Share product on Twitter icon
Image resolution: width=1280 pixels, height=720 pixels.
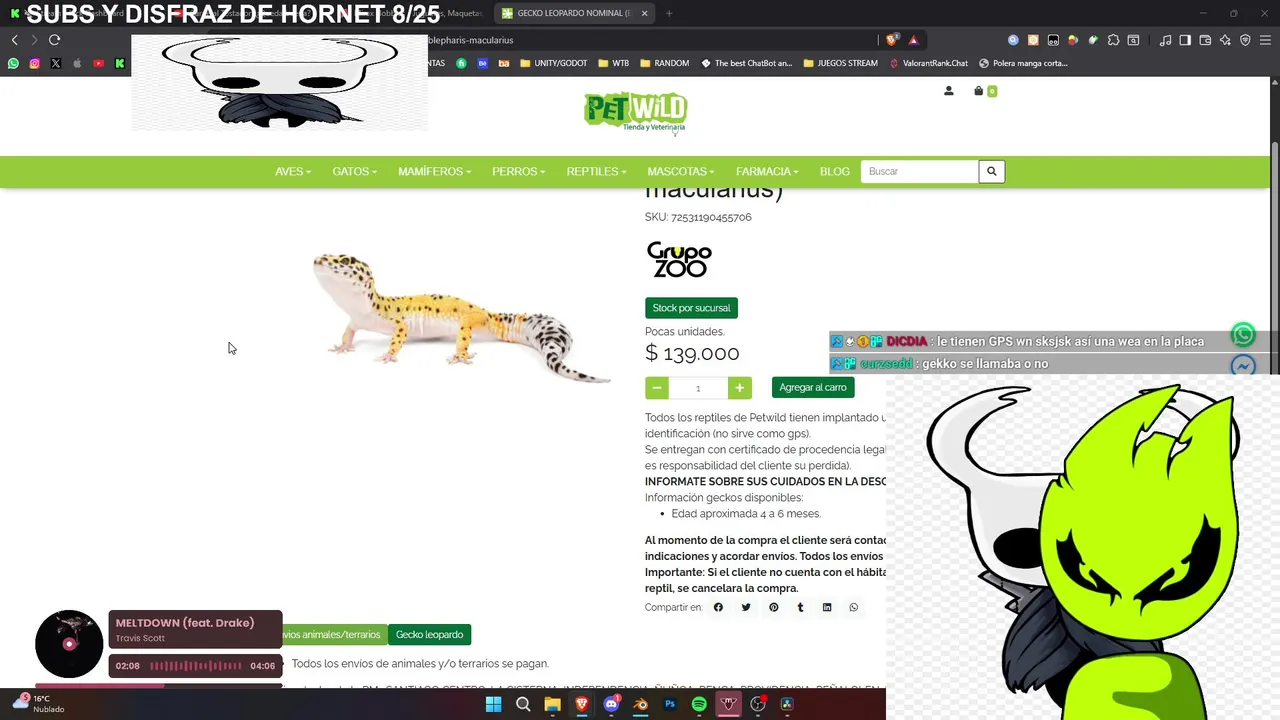tap(745, 607)
